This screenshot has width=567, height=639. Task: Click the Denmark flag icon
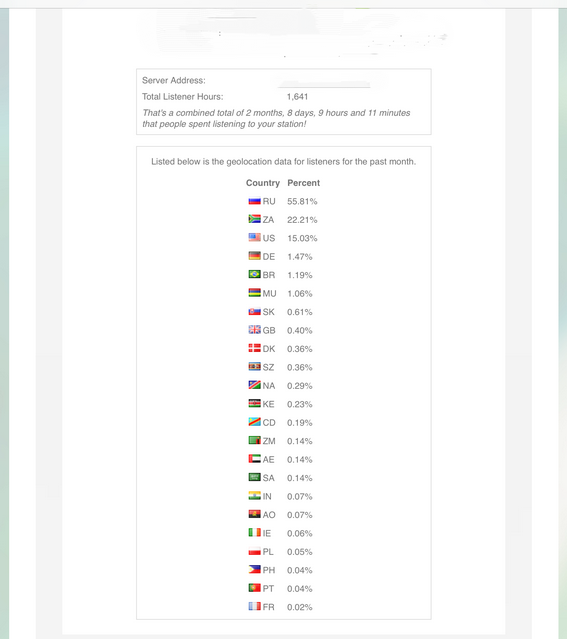254,348
